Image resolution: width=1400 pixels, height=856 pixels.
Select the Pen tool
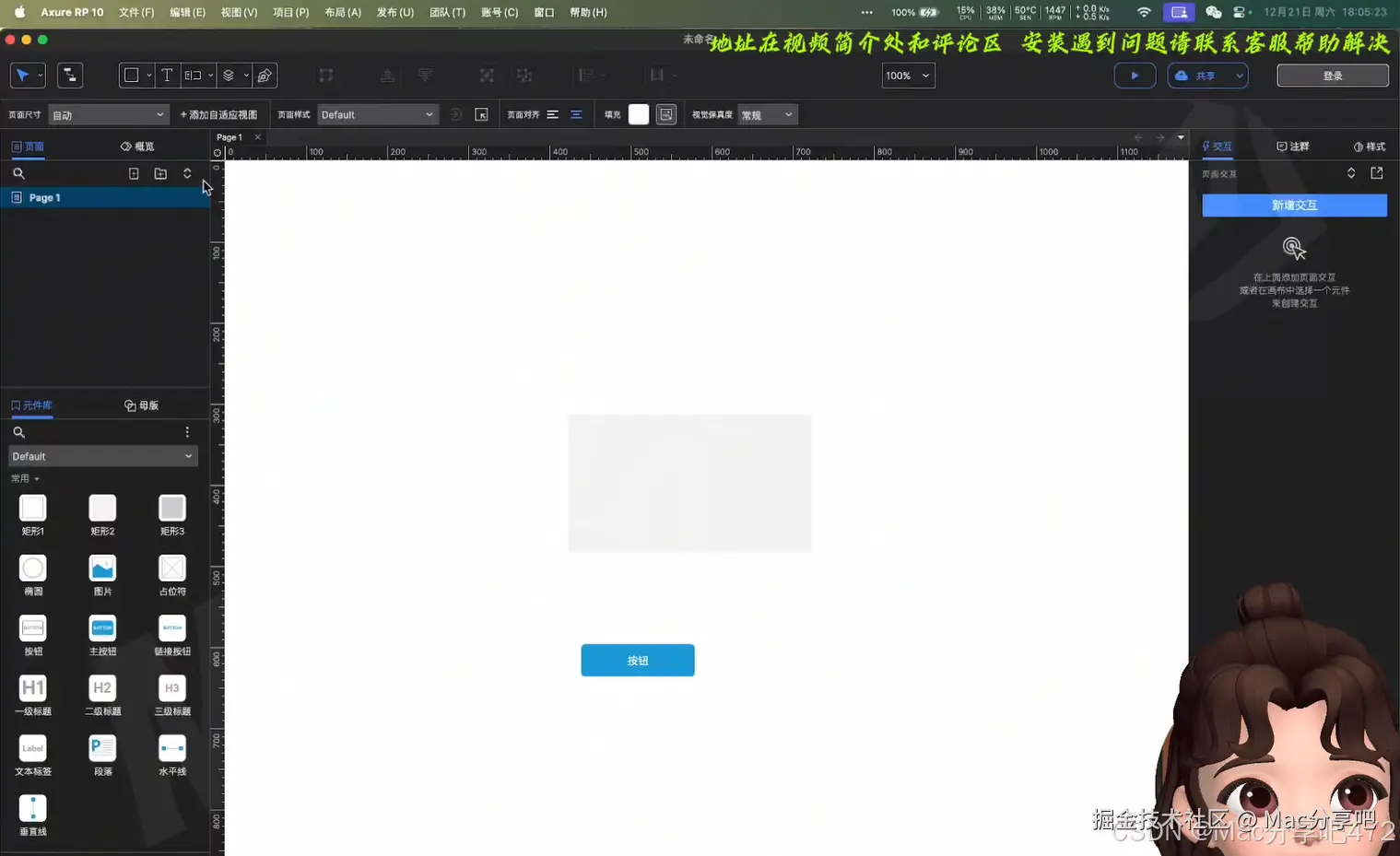[265, 75]
